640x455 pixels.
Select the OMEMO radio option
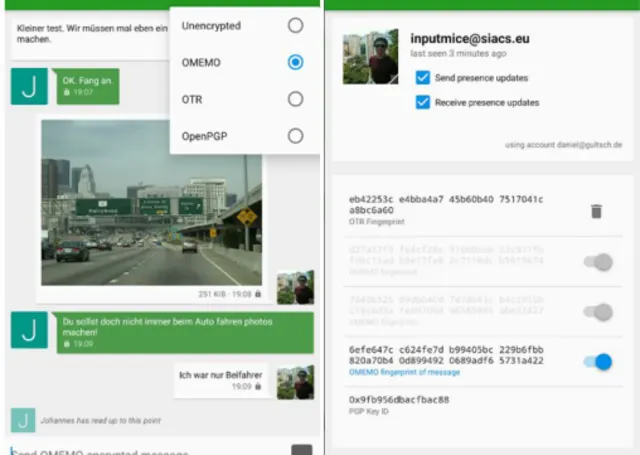coord(295,62)
